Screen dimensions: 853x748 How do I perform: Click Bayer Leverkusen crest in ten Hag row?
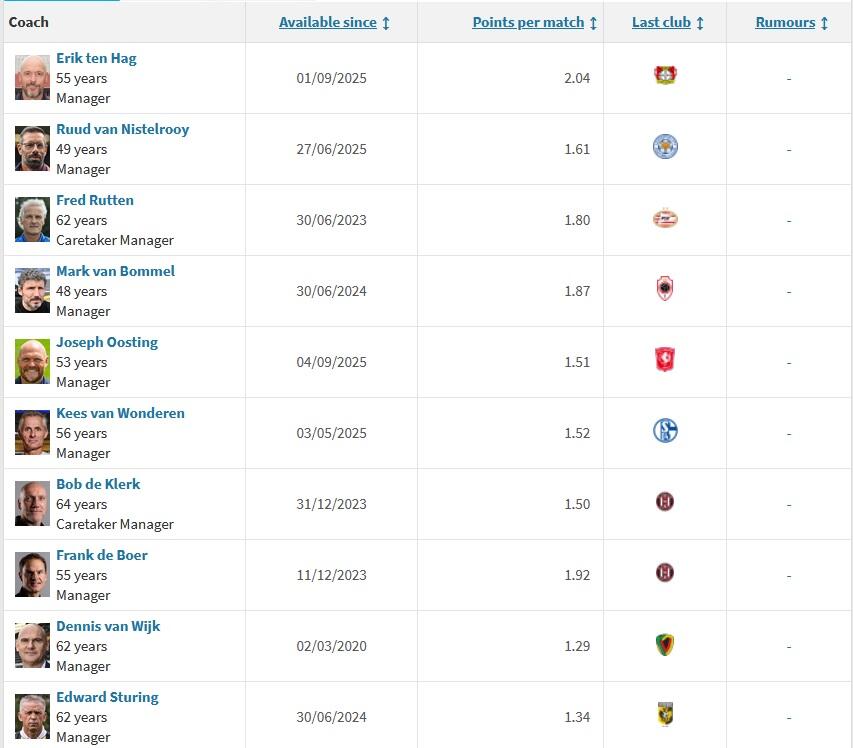665,76
